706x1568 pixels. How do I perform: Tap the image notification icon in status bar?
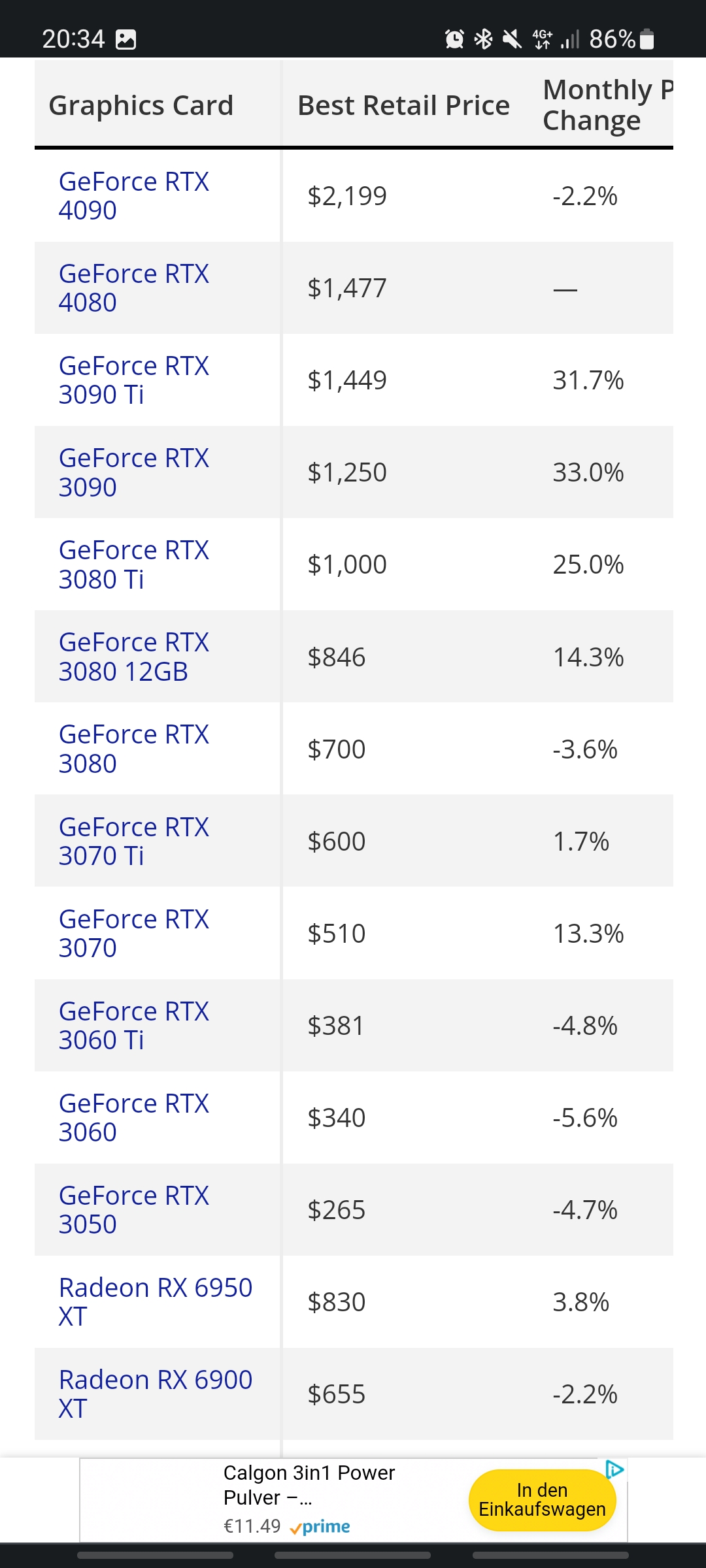click(x=126, y=40)
